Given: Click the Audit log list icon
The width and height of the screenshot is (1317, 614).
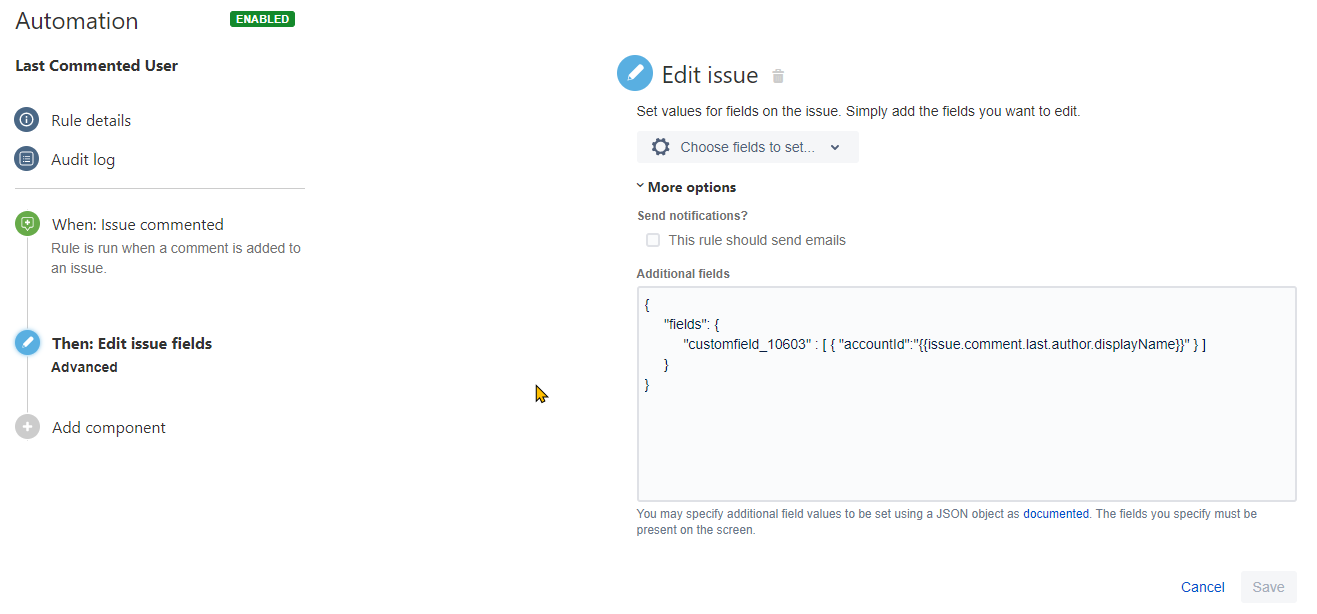Looking at the screenshot, I should pos(27,159).
